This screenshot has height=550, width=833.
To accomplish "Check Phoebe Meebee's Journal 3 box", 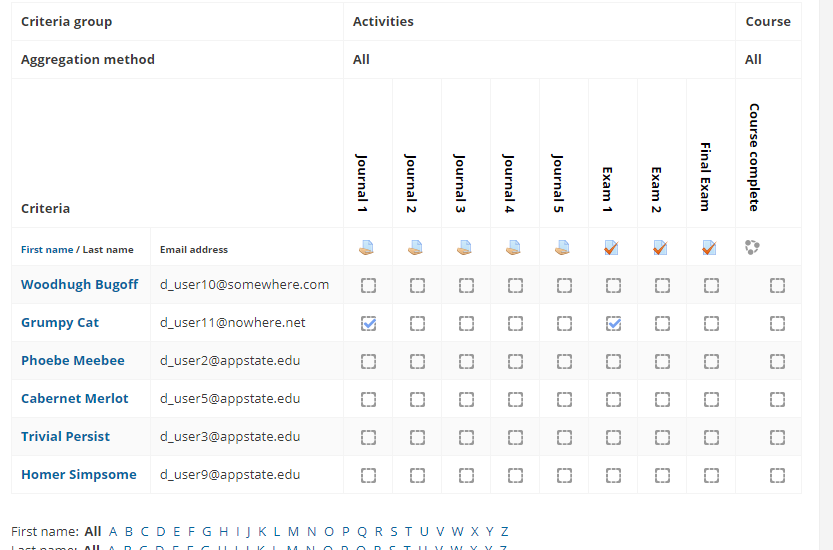I will pos(466,361).
